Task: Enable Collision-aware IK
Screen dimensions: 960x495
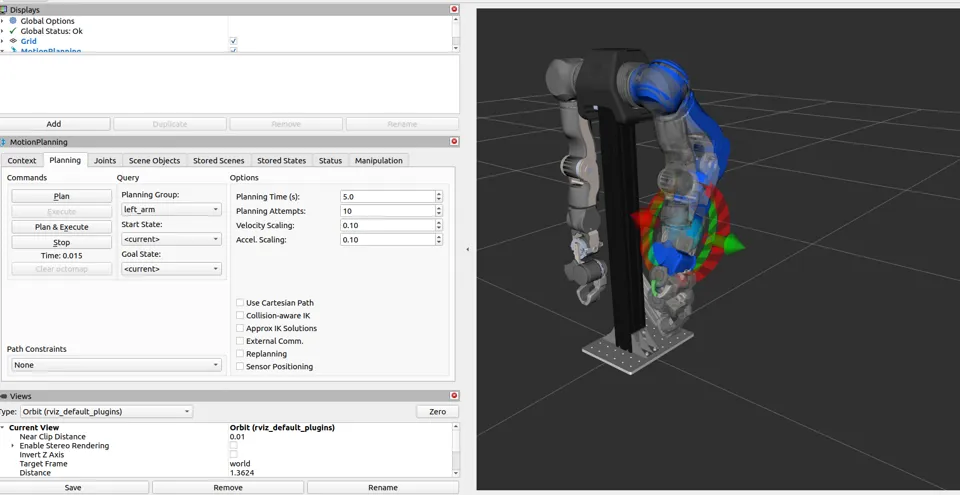Action: click(240, 316)
